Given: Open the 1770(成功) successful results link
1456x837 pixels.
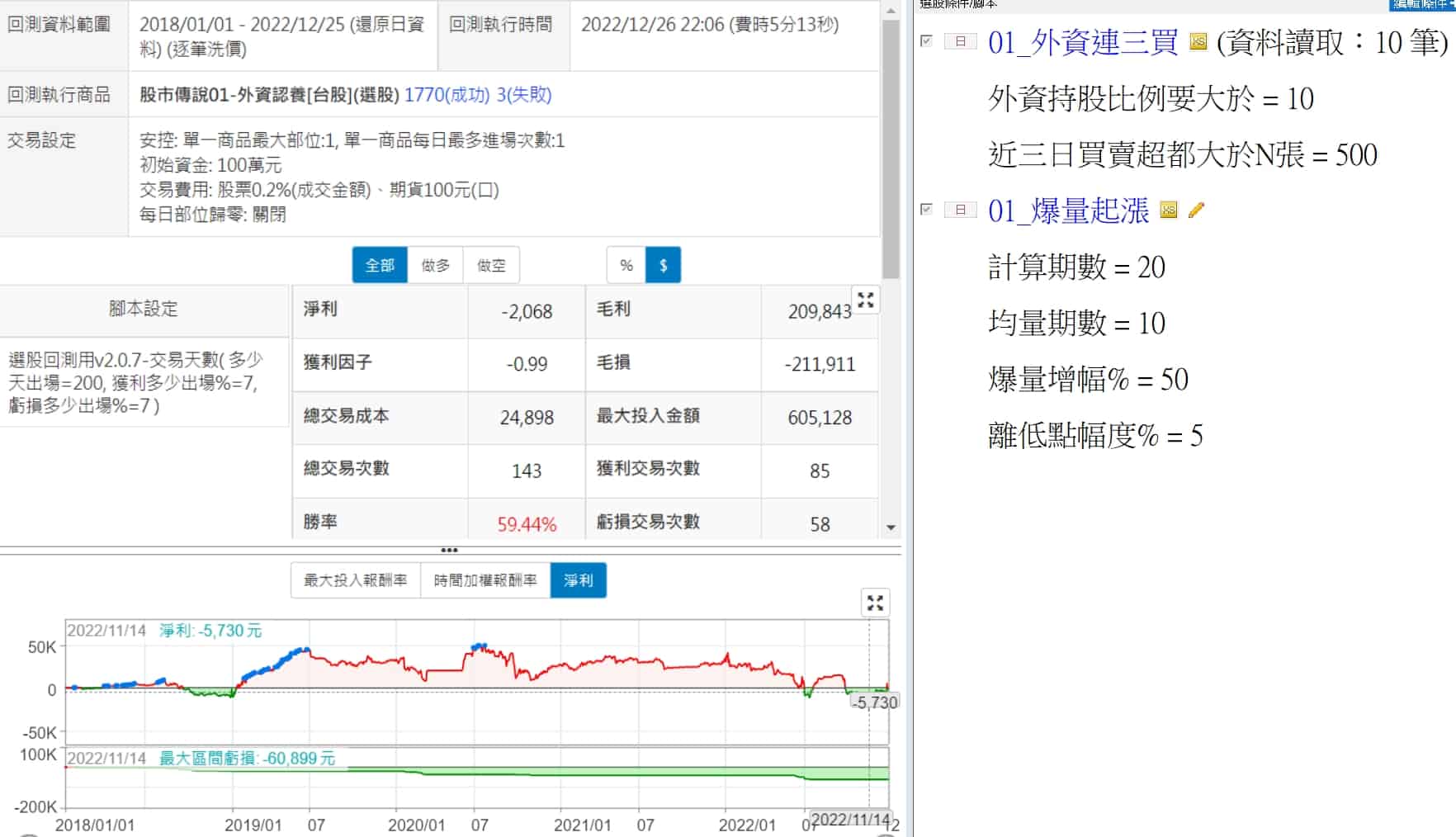Looking at the screenshot, I should 447,95.
